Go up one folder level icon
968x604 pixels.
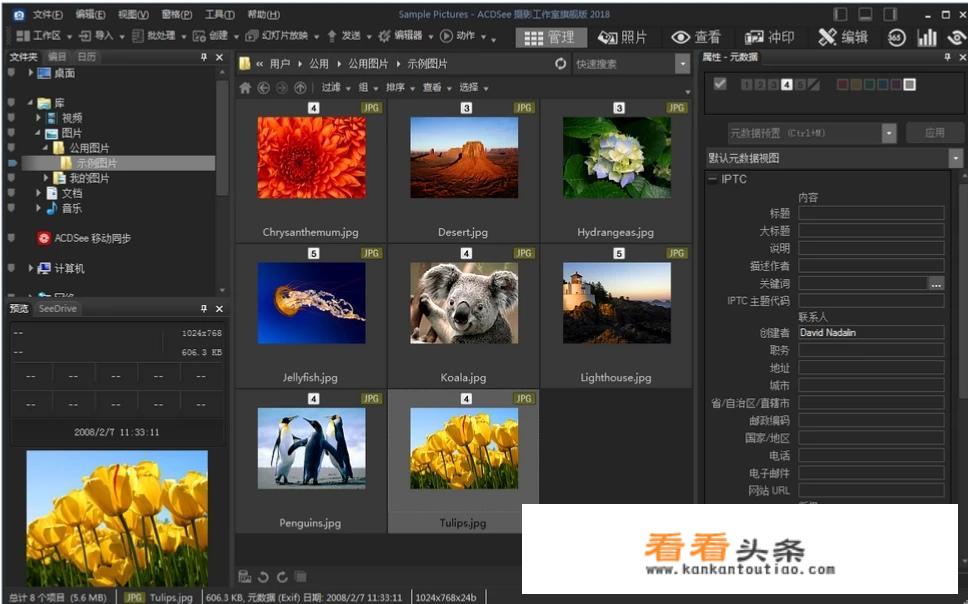pyautogui.click(x=300, y=88)
